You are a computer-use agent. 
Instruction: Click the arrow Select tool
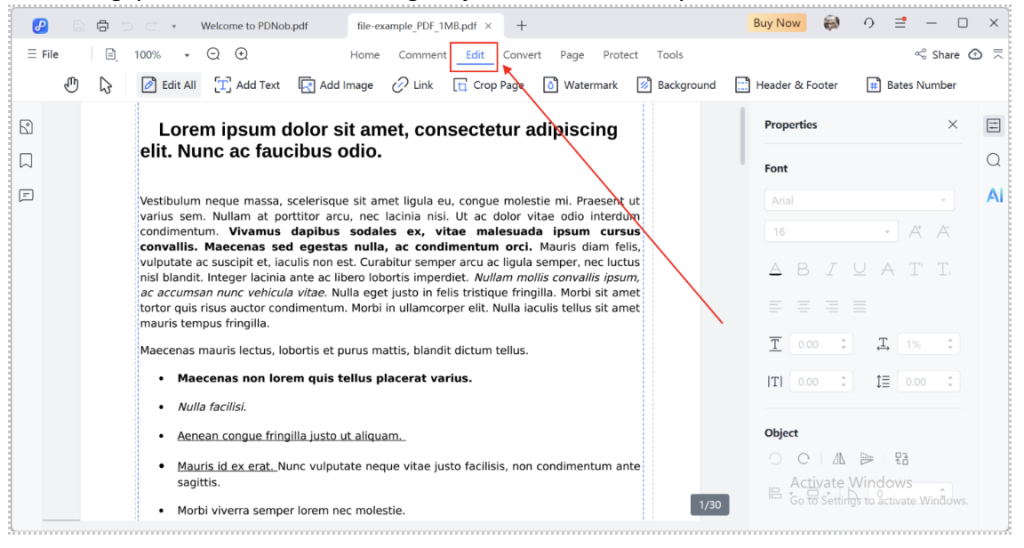105,85
